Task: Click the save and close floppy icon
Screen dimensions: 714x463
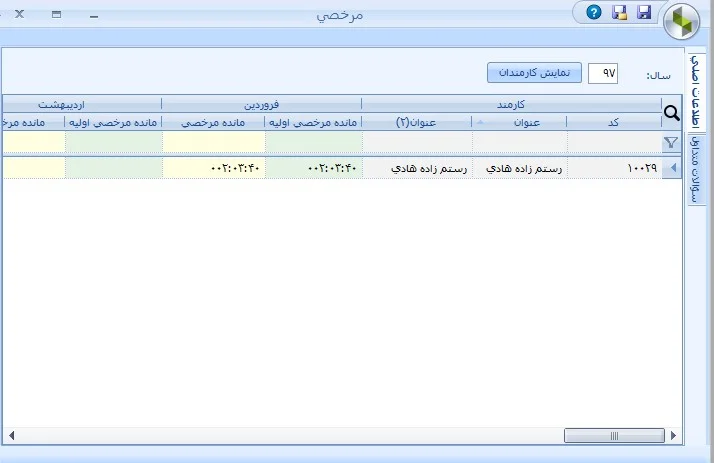Action: pos(619,12)
